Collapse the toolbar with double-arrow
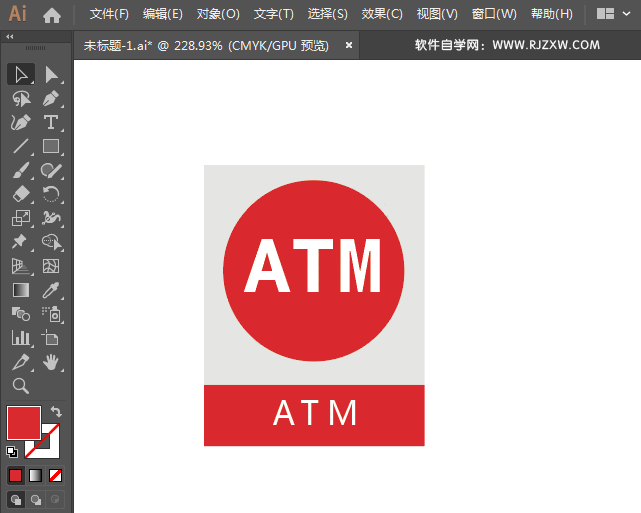The height and width of the screenshot is (513, 641). click(10, 37)
